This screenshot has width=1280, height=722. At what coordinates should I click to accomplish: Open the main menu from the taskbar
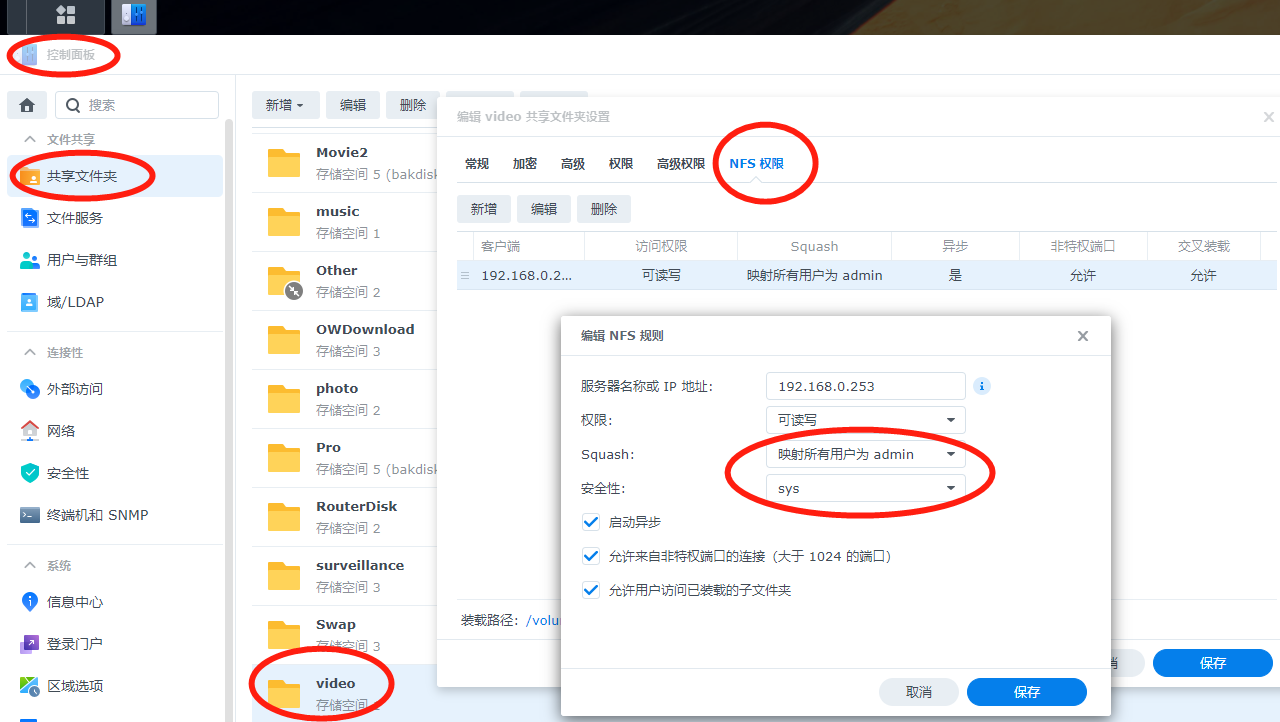66,16
